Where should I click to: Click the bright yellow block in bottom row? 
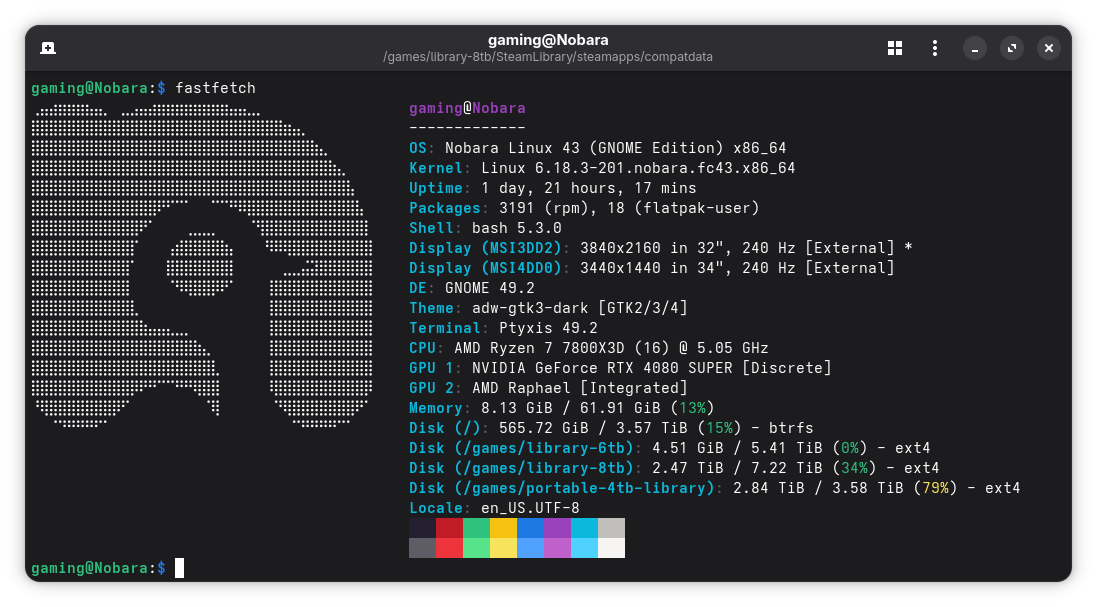point(503,548)
